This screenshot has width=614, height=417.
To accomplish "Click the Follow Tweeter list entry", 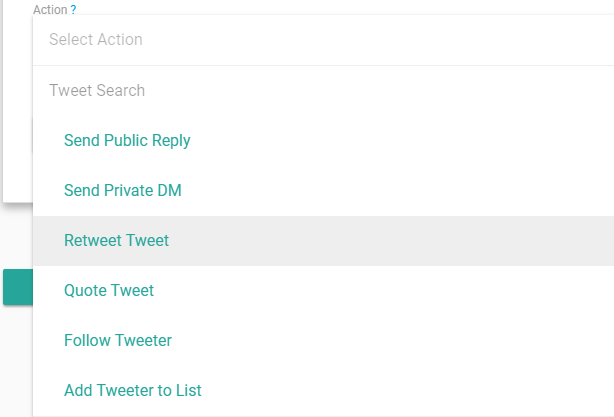I will coord(118,341).
